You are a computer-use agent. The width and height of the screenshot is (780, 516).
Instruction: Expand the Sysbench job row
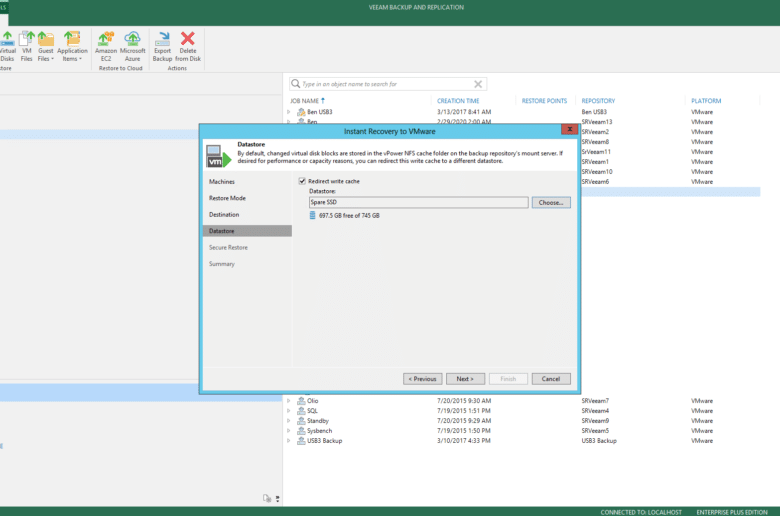click(x=289, y=430)
